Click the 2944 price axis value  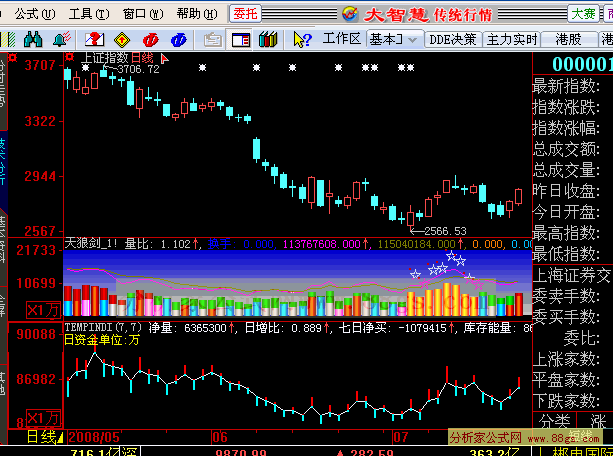[x=40, y=176]
